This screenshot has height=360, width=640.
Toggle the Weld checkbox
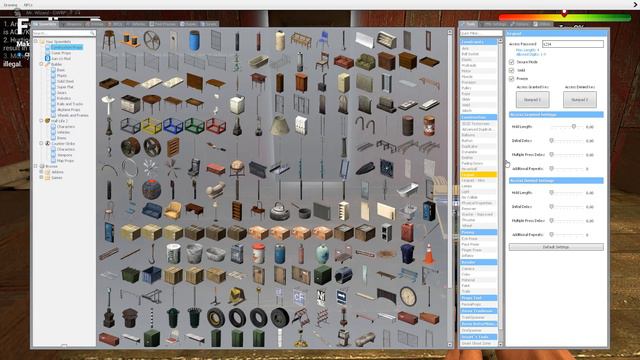click(x=511, y=70)
